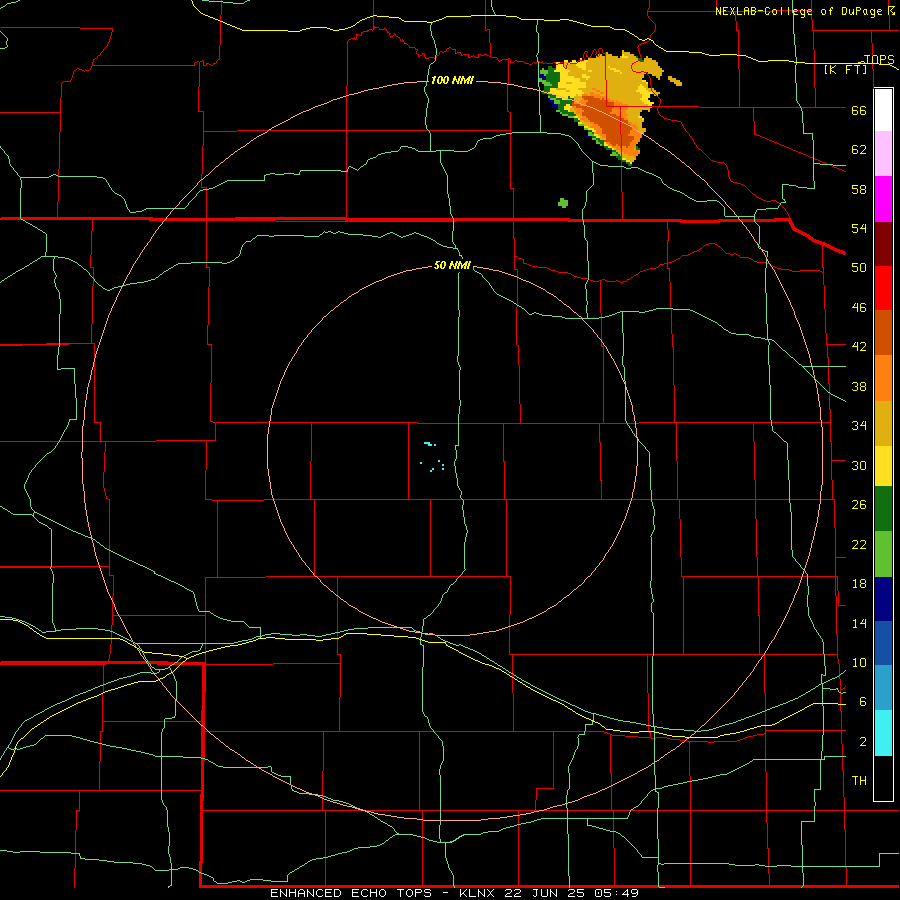
Task: Click the orange 38-42 kft legend swatch
Action: (883, 378)
